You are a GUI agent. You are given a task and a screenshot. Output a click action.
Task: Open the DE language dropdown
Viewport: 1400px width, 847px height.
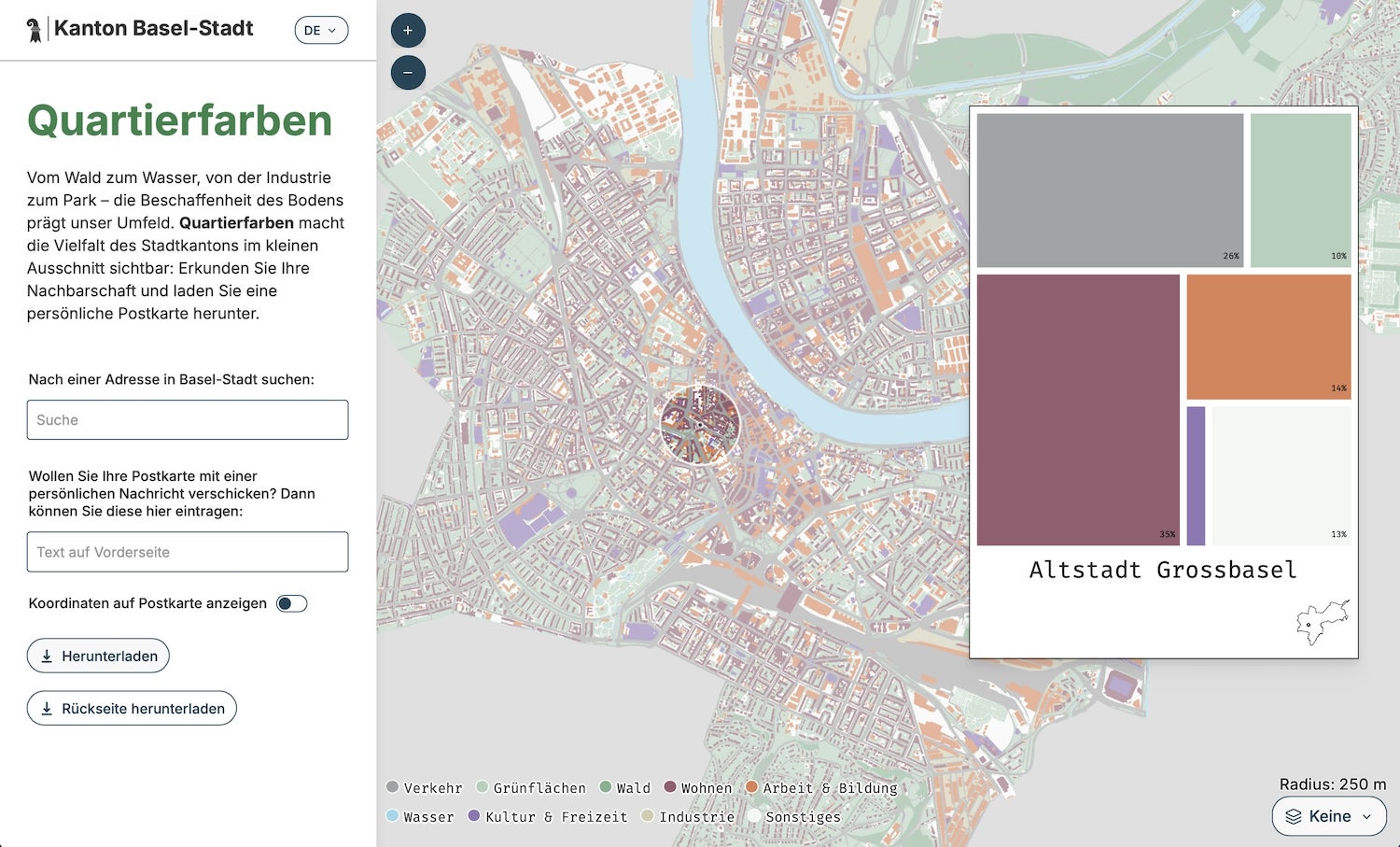[x=321, y=30]
